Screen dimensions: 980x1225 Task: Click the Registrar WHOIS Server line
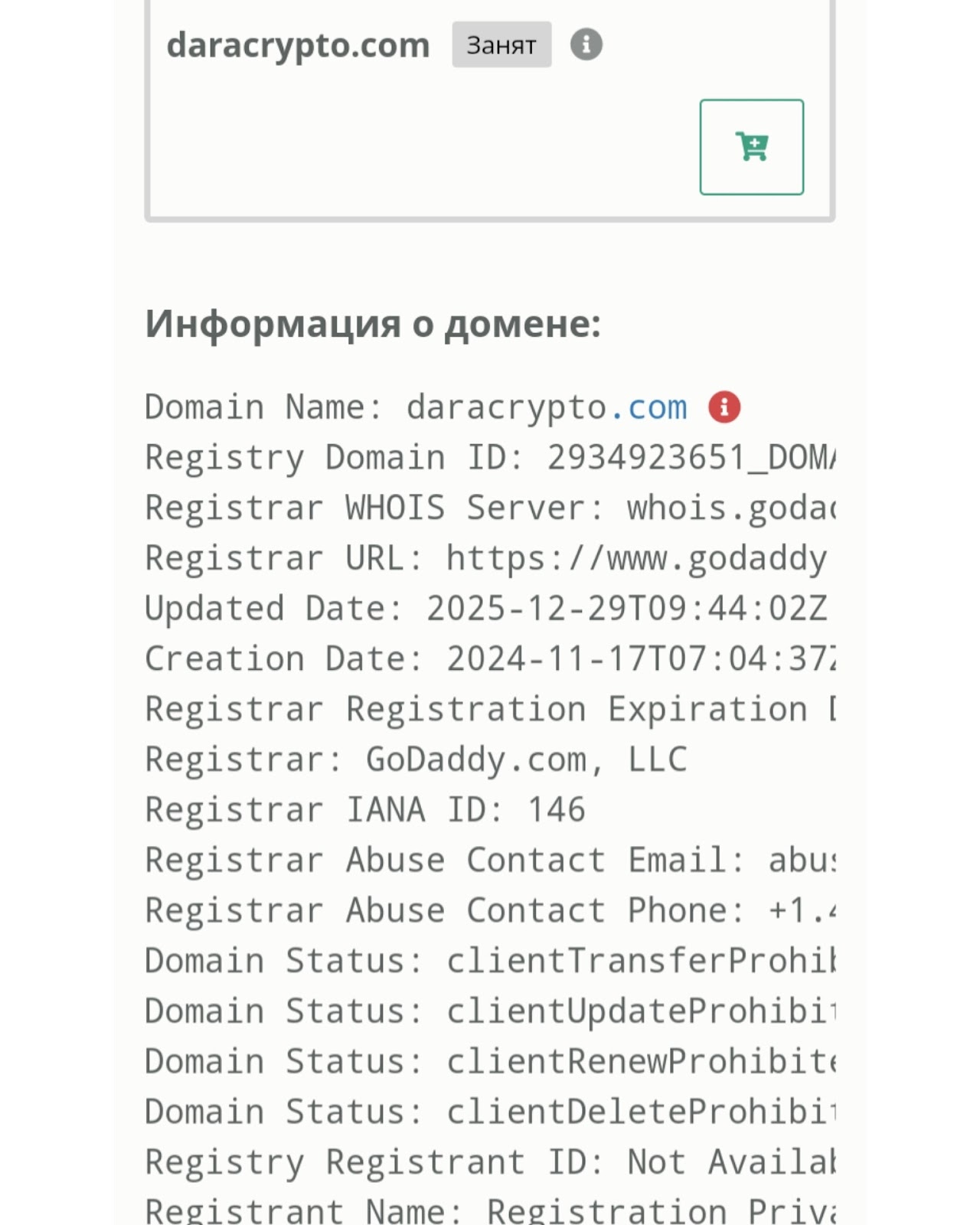[490, 509]
